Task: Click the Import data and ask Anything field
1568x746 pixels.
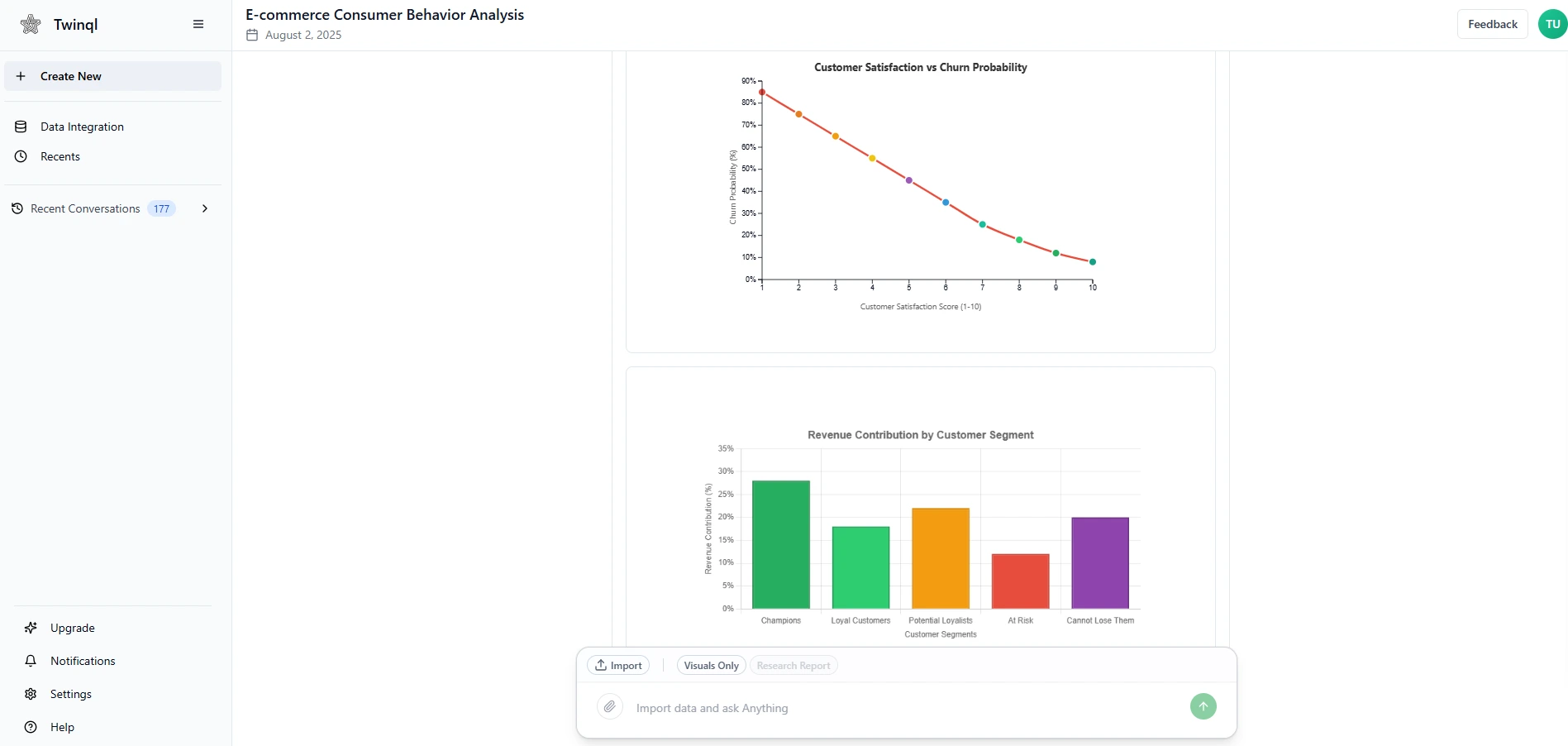Action: 827,708
